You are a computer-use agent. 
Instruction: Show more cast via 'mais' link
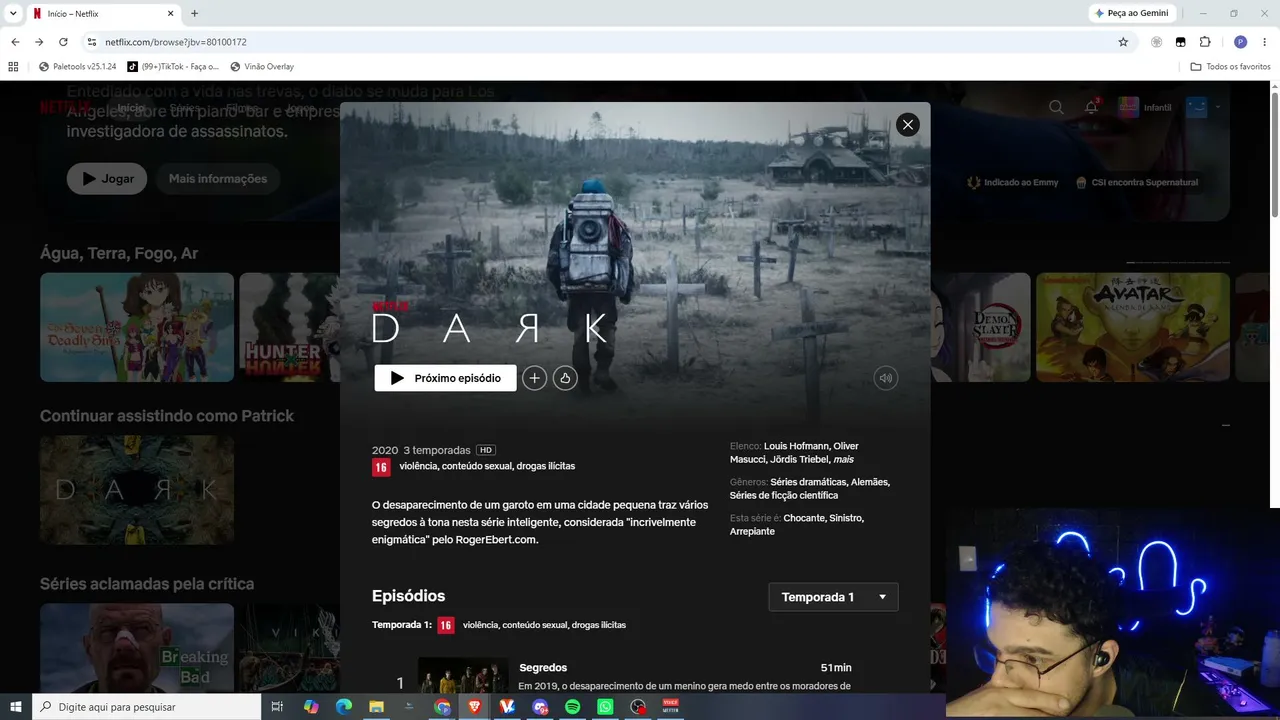[x=843, y=460]
